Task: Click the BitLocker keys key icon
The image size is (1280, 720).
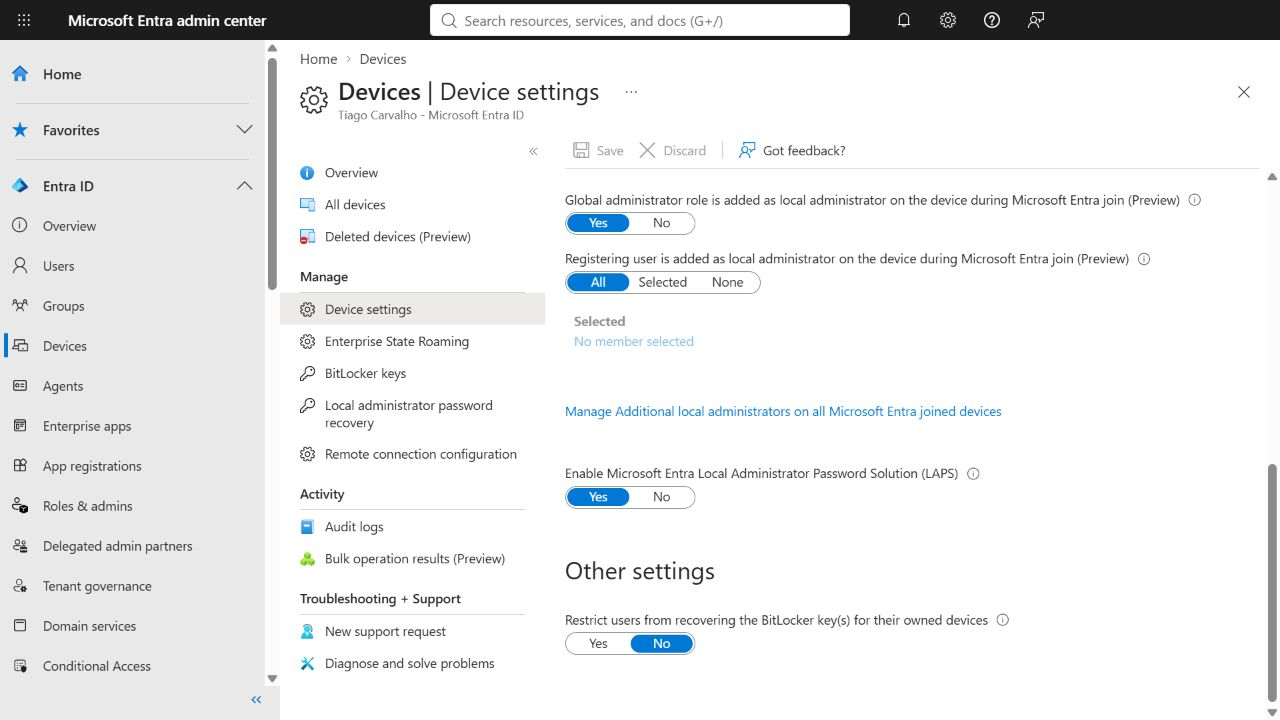Action: (307, 373)
